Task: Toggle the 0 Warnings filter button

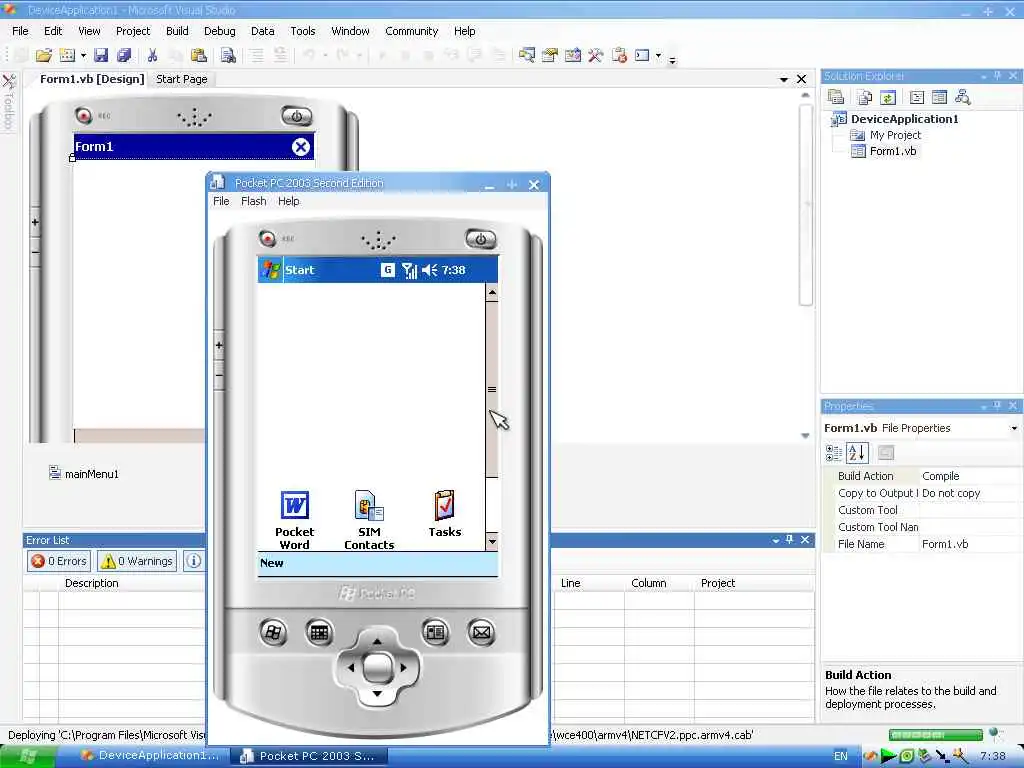Action: [138, 561]
